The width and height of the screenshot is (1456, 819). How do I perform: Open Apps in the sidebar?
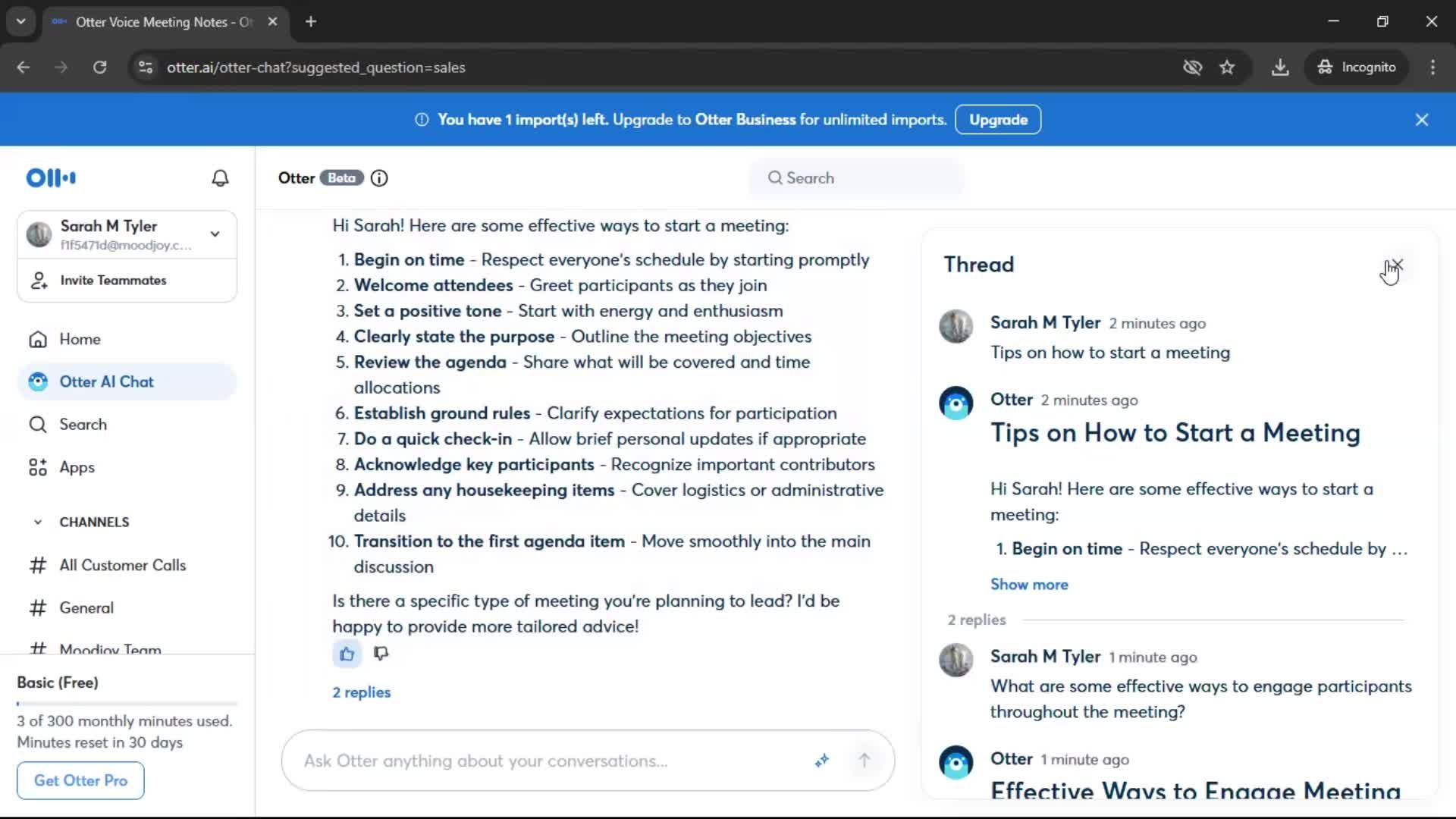tap(127, 467)
